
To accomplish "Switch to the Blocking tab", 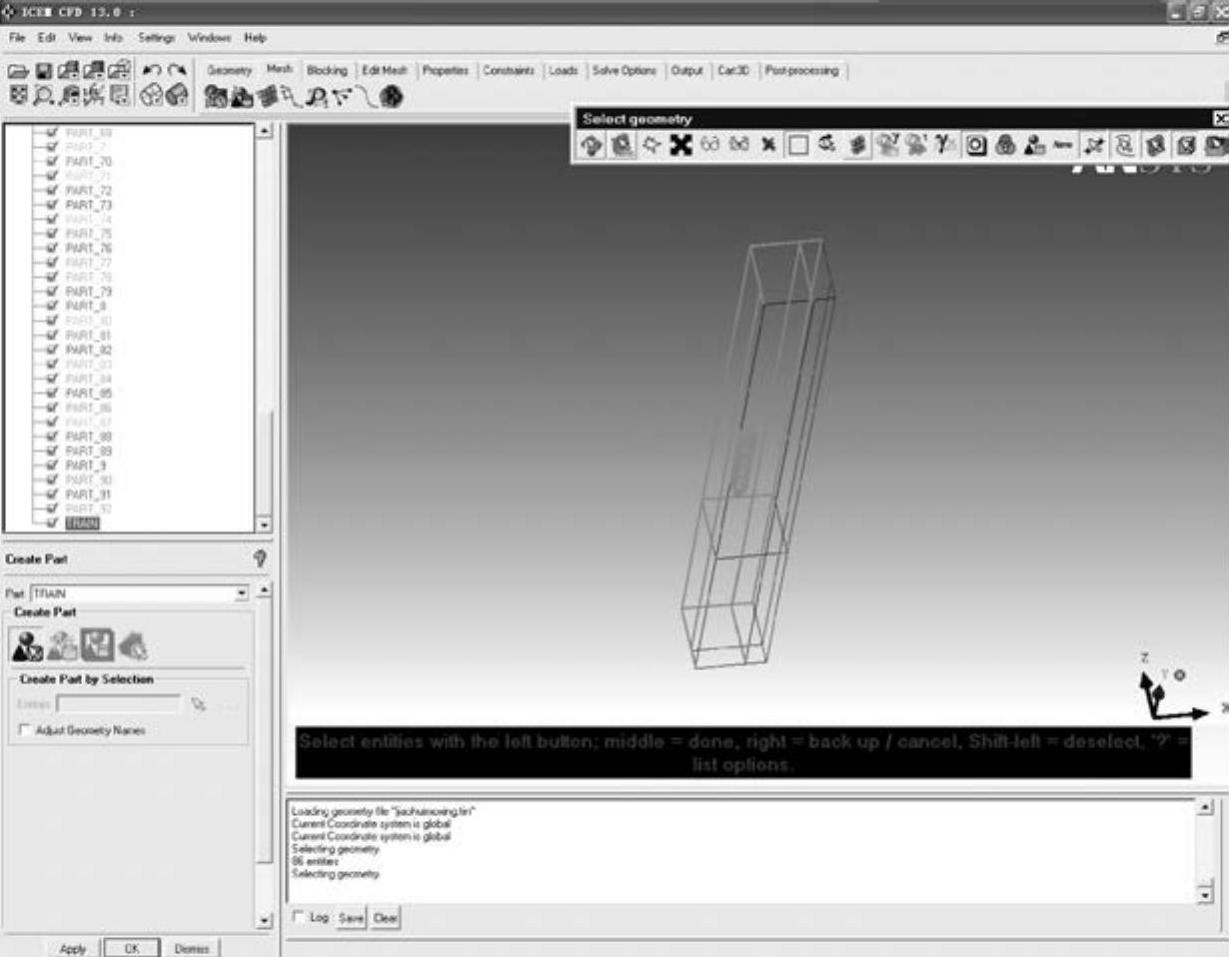I will click(x=327, y=70).
